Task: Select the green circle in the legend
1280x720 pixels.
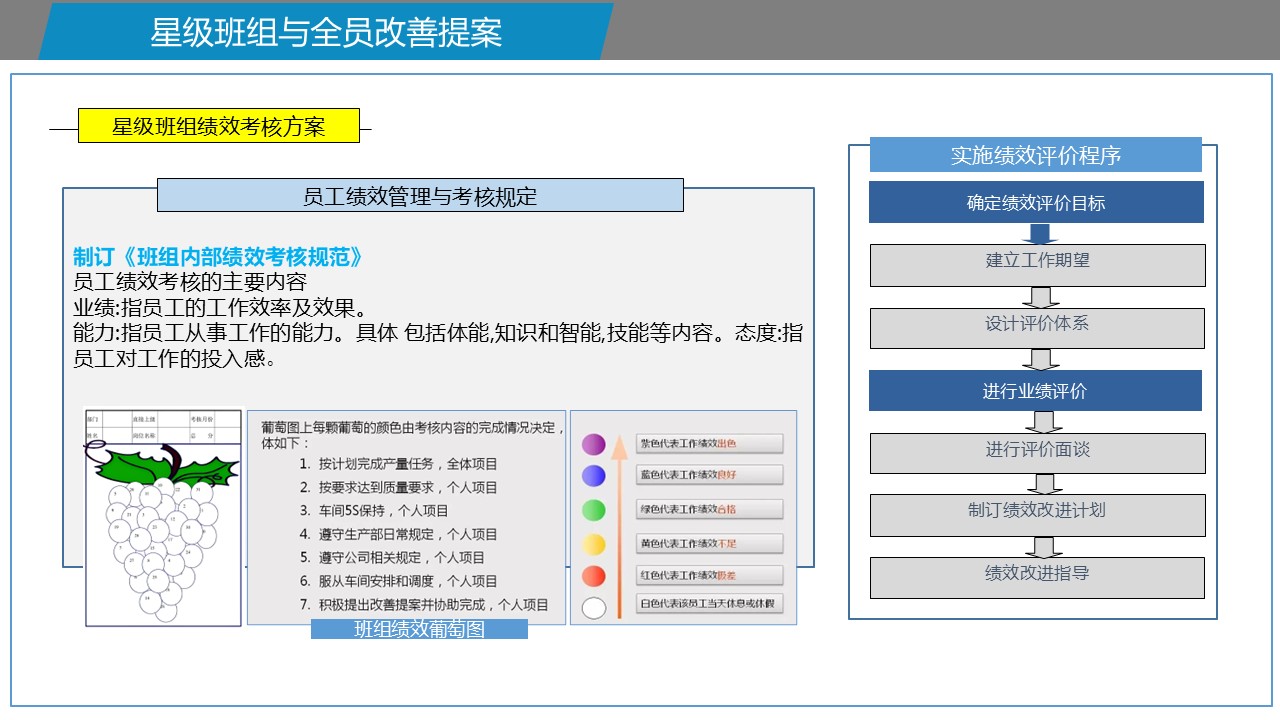Action: 594,510
